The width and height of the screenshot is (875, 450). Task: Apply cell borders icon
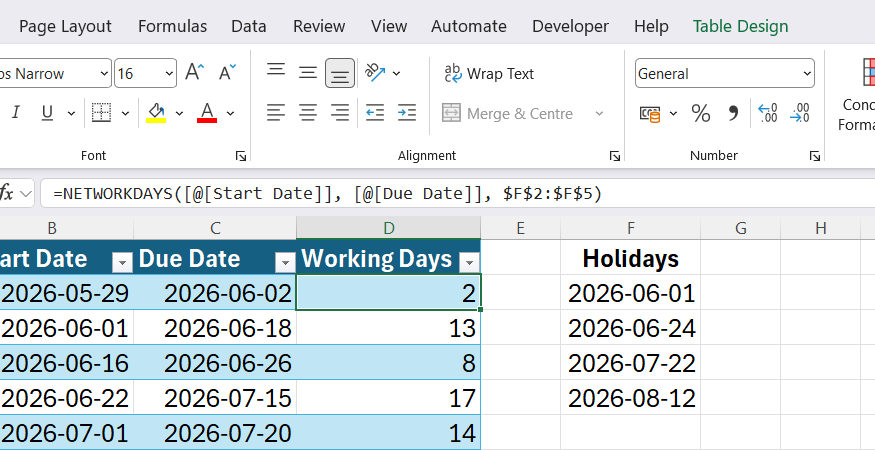coord(102,113)
